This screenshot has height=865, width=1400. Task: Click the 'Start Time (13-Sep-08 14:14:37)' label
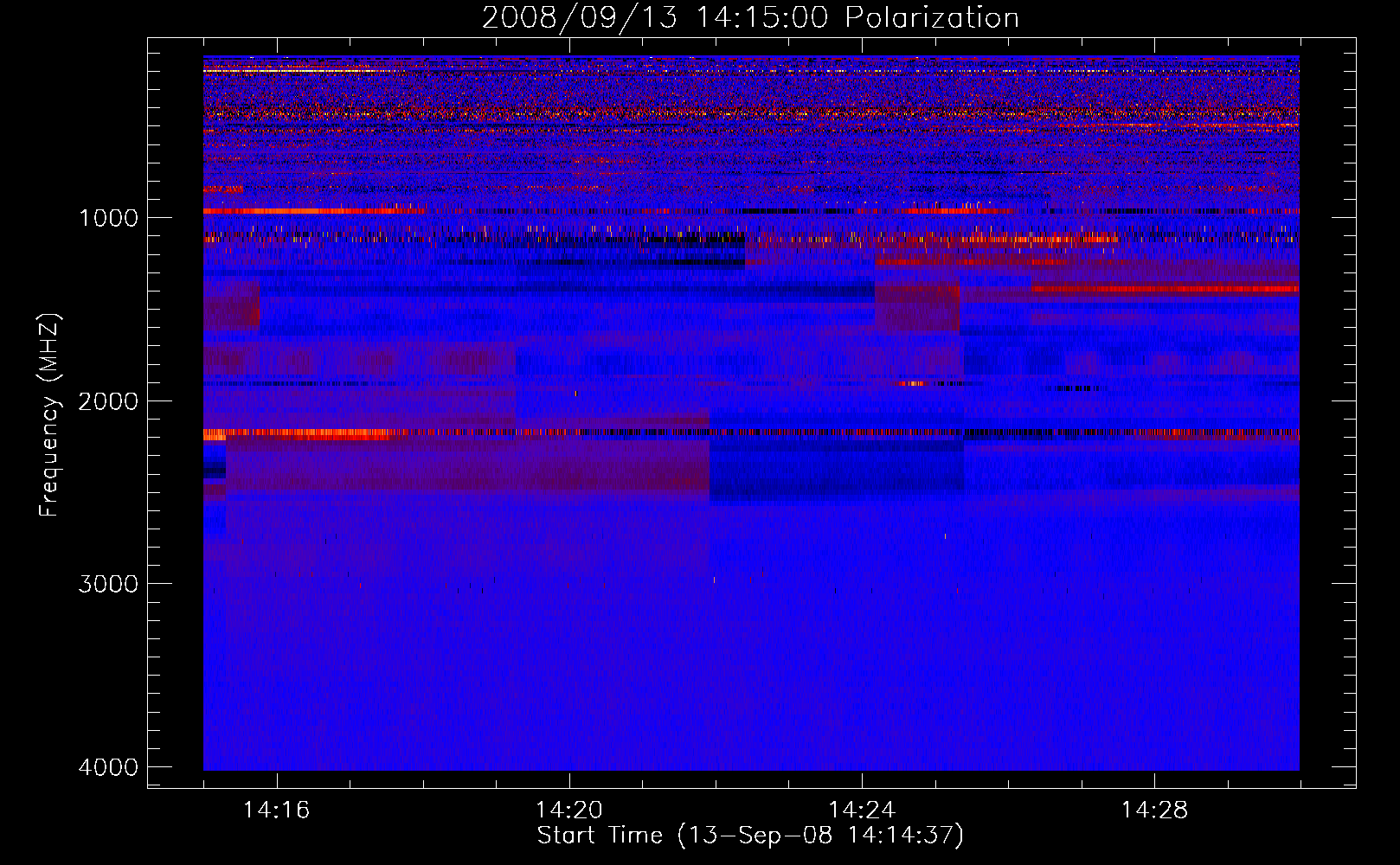pyautogui.click(x=750, y=836)
